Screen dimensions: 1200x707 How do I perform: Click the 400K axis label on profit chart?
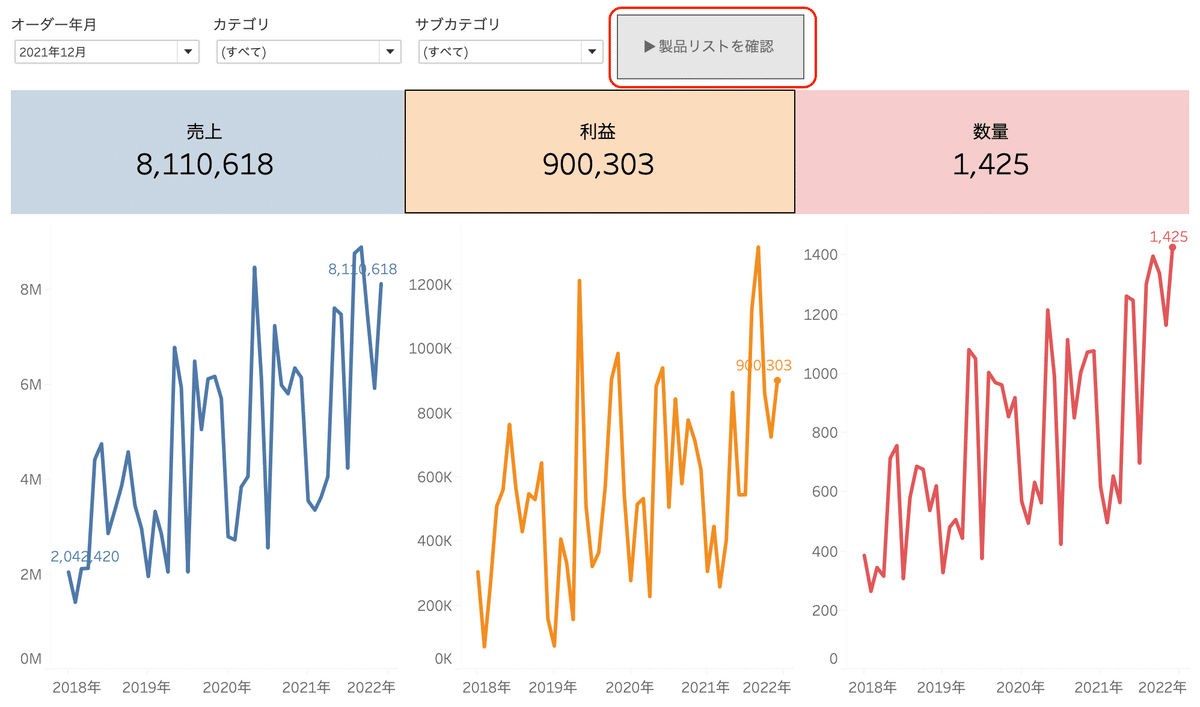435,542
